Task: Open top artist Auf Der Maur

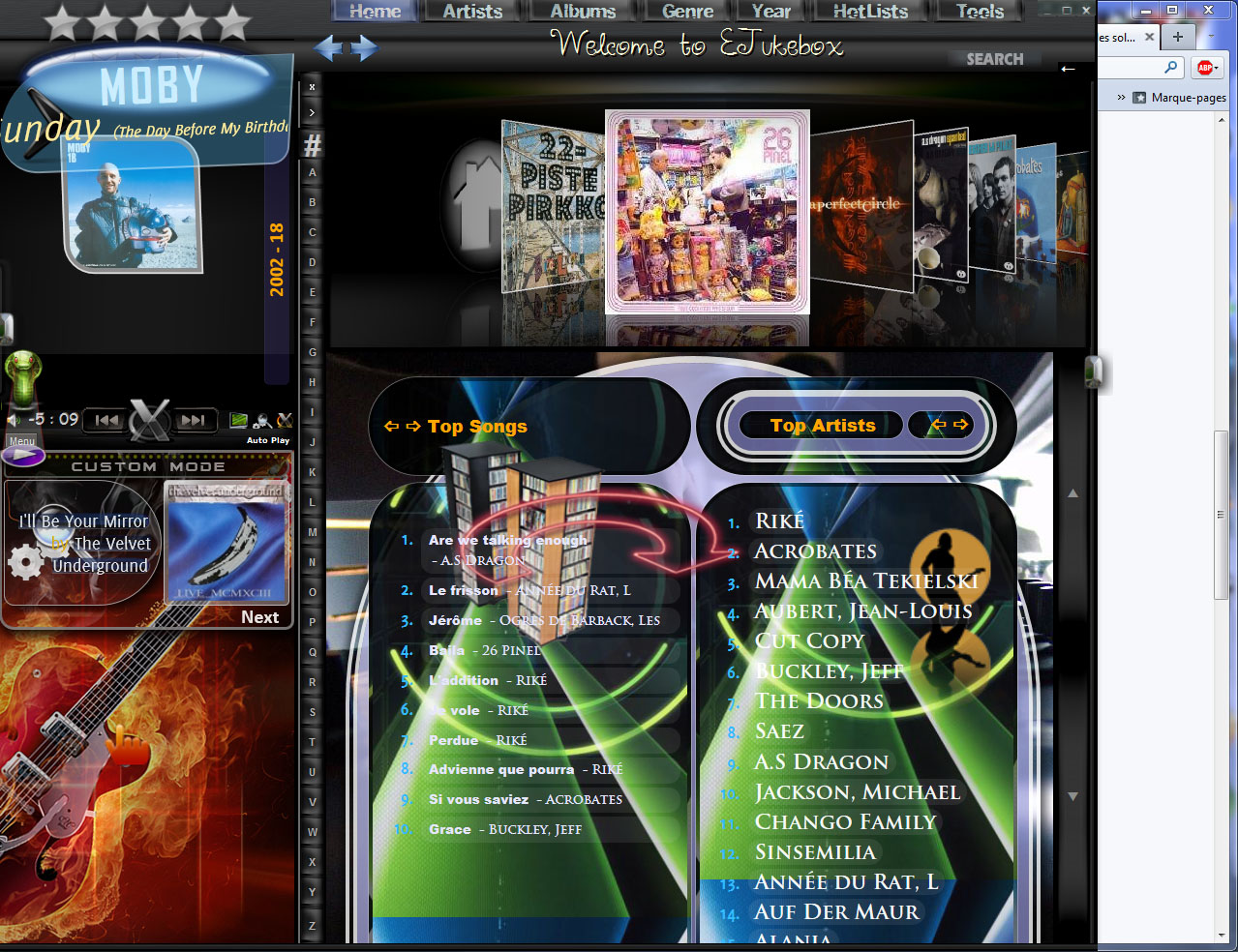Action: [x=836, y=912]
